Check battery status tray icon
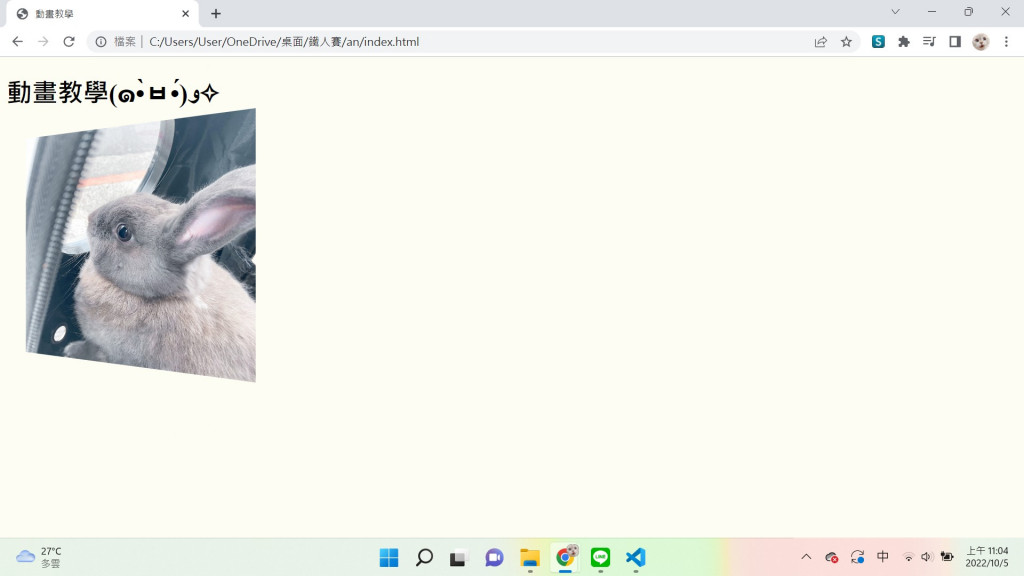The width and height of the screenshot is (1024, 576). pyautogui.click(x=947, y=557)
